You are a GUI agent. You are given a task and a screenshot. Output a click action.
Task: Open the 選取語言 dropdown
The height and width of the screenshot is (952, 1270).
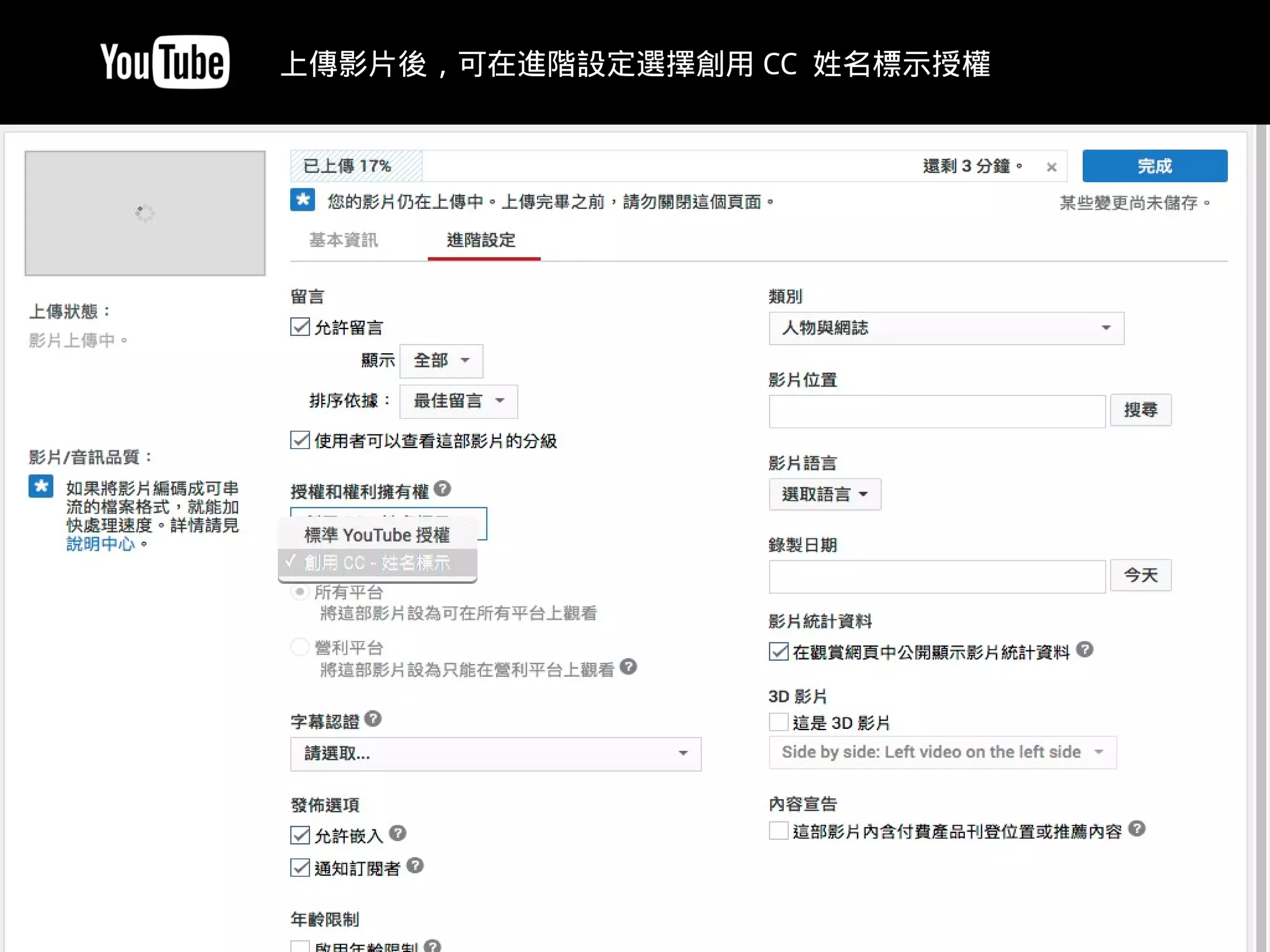click(825, 495)
